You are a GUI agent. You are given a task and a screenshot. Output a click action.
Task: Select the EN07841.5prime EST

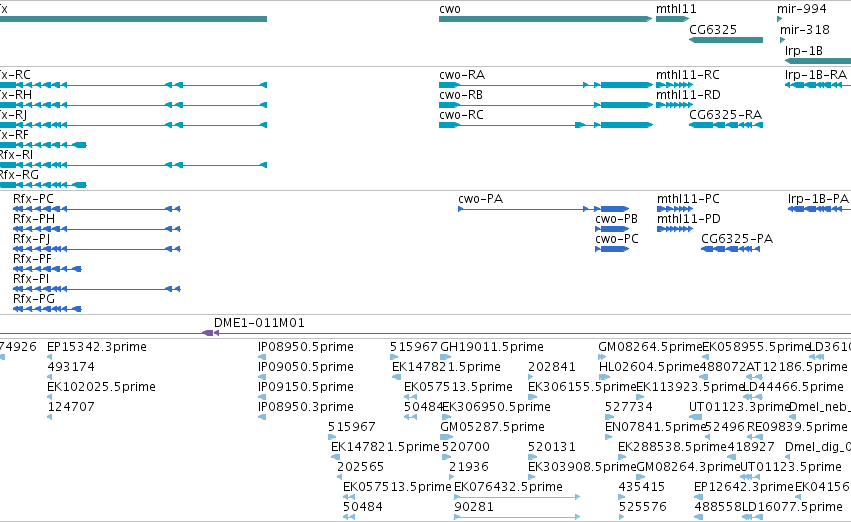coord(656,427)
